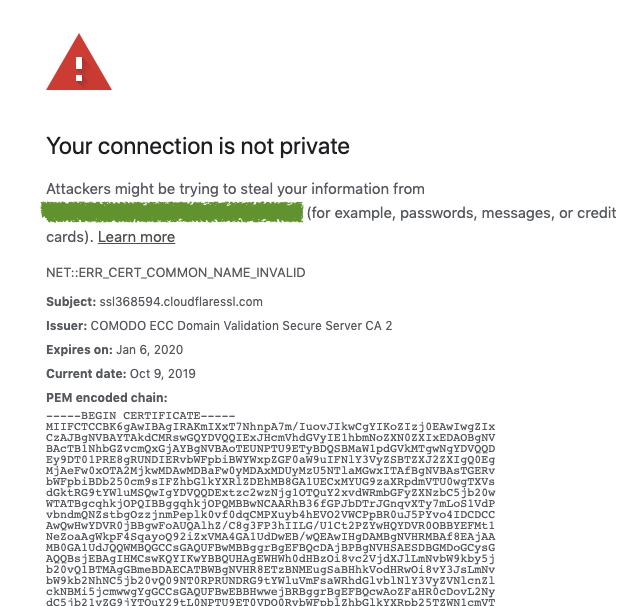Click the COMODO ECC Domain Validation issuer name

pos(241,325)
